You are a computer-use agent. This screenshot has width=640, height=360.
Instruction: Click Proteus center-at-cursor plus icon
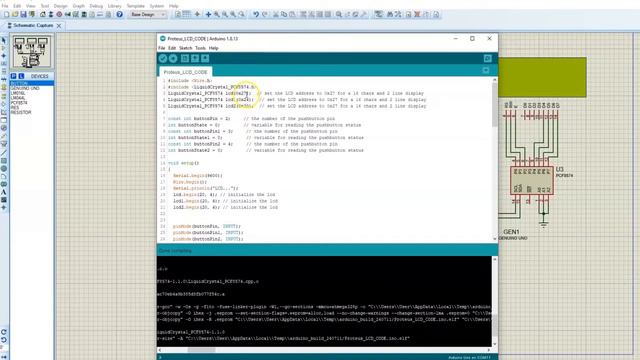pyautogui.click(x=208, y=15)
